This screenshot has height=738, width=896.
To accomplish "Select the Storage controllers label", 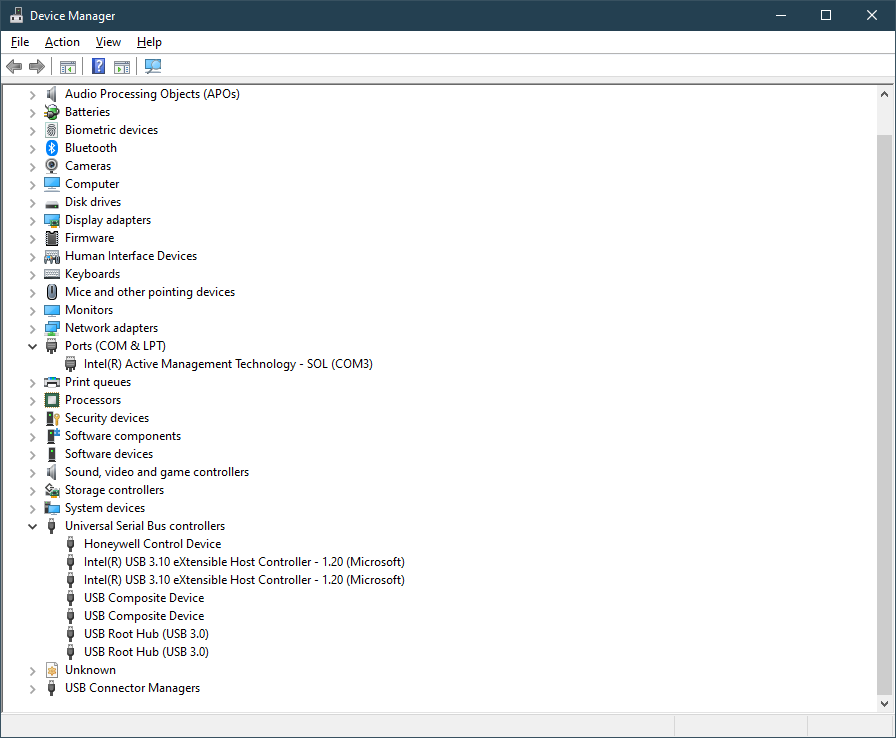I will pos(114,490).
